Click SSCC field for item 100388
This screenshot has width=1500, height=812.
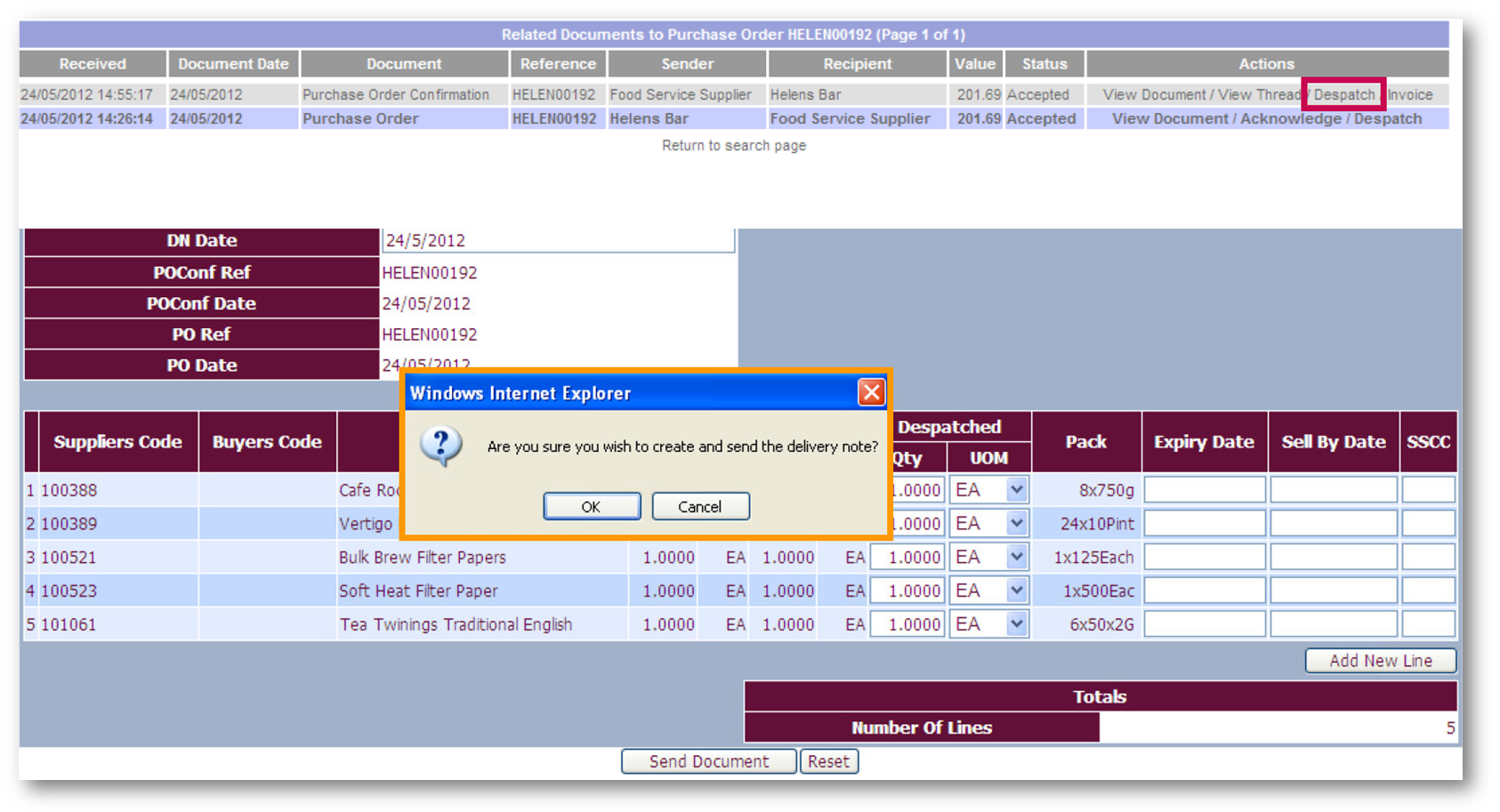click(1429, 489)
